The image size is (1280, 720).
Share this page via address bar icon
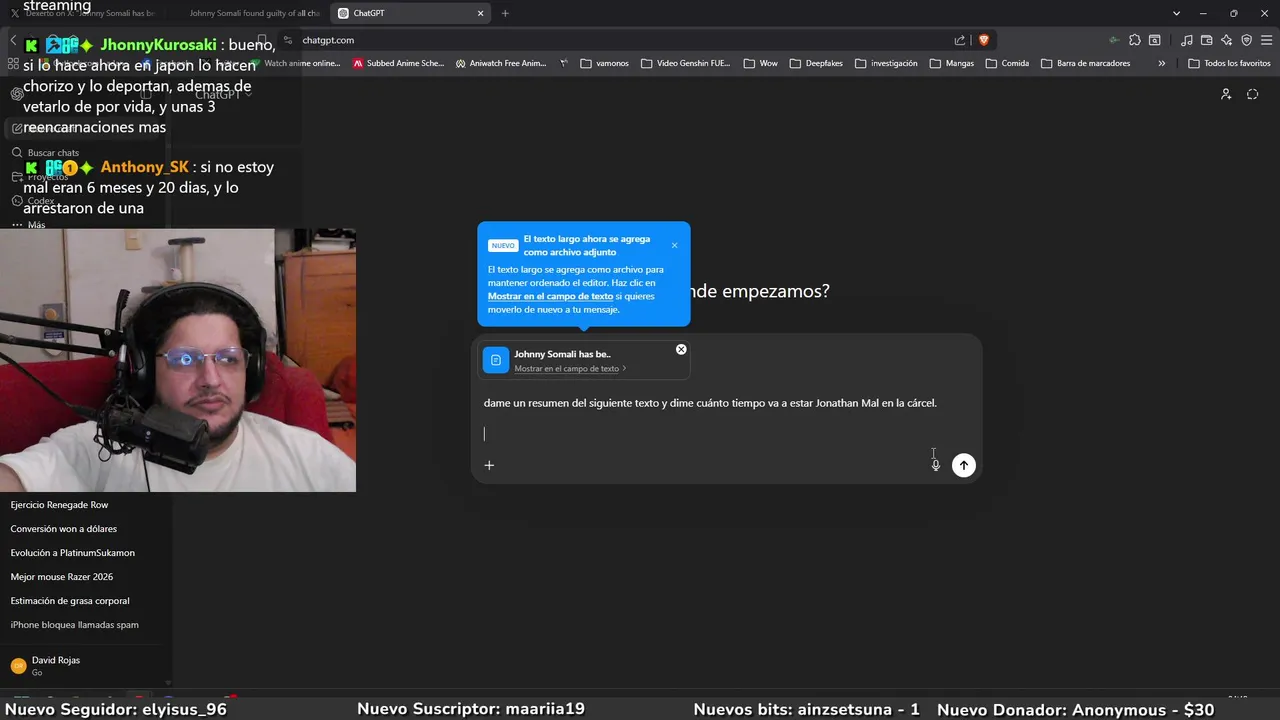pyautogui.click(x=960, y=40)
